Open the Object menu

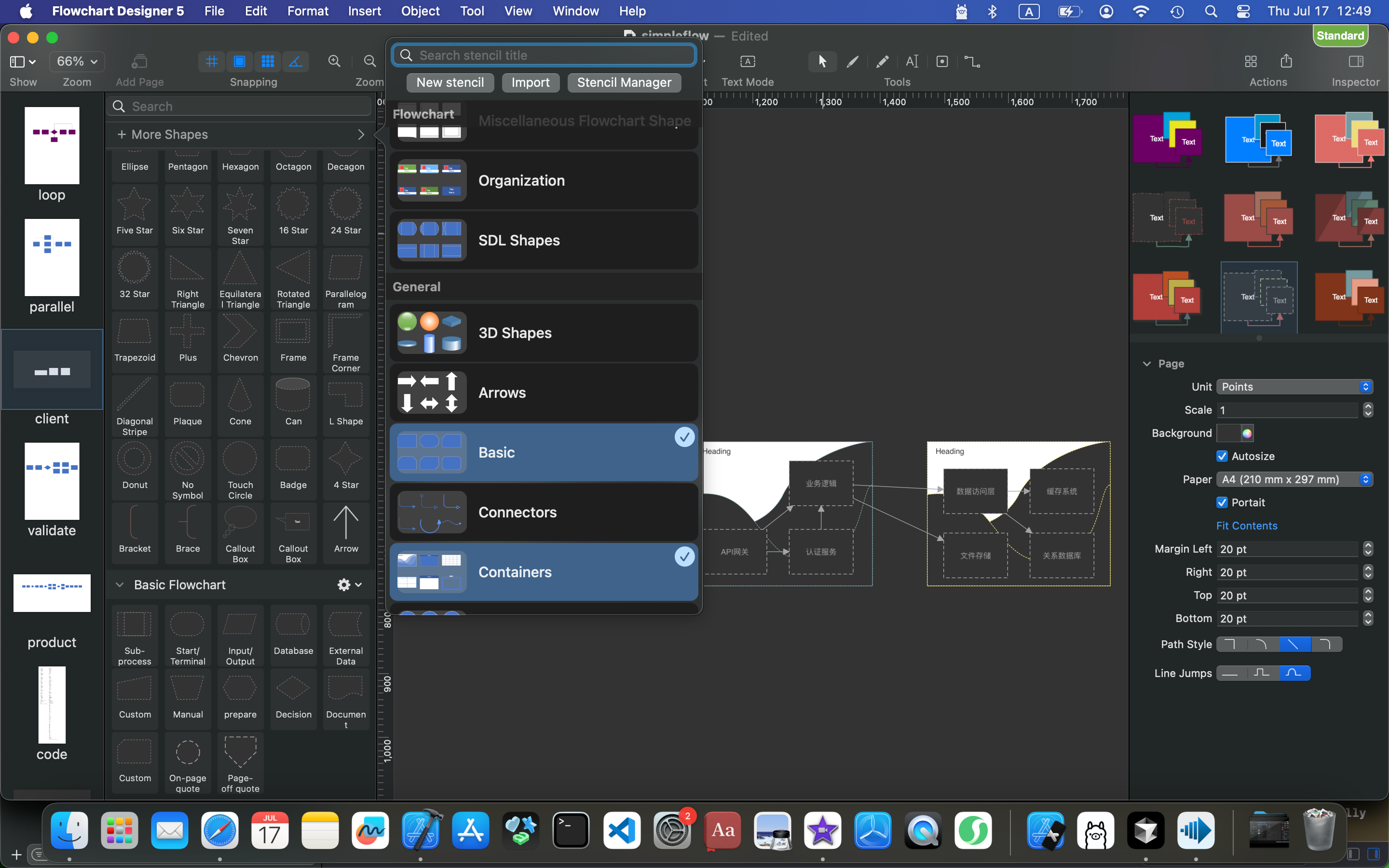(420, 11)
